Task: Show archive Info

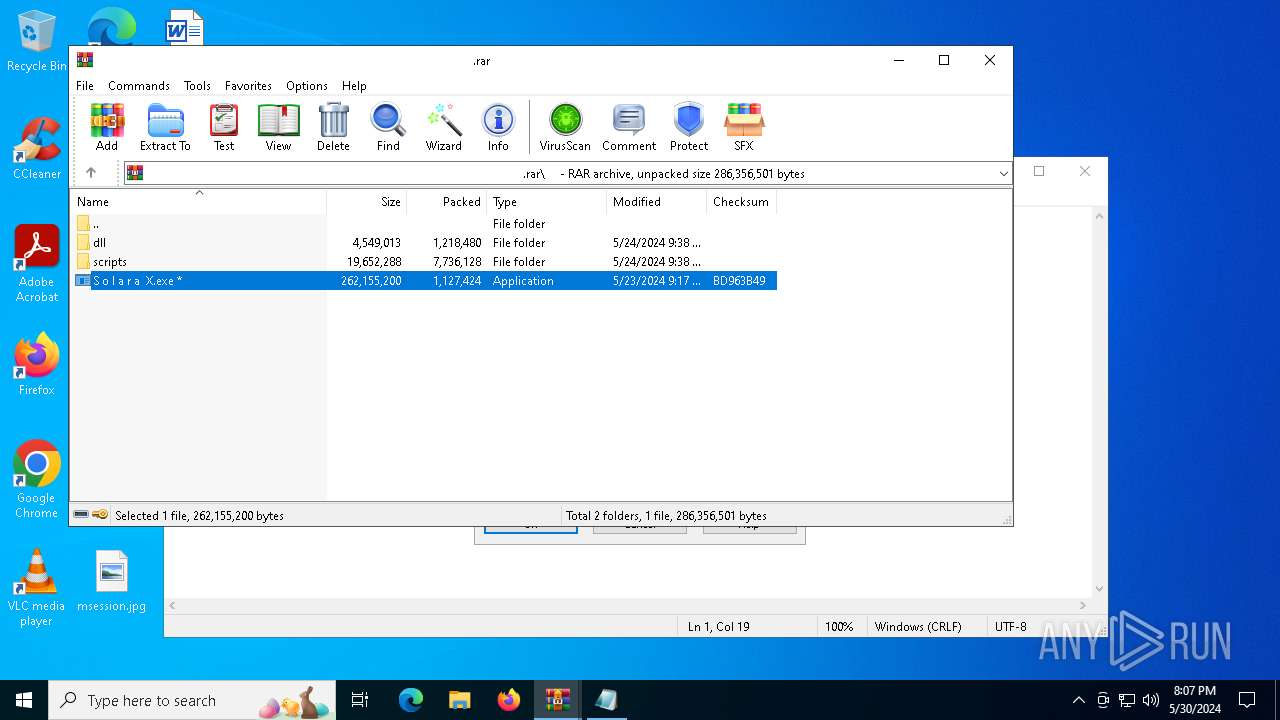Action: point(498,127)
